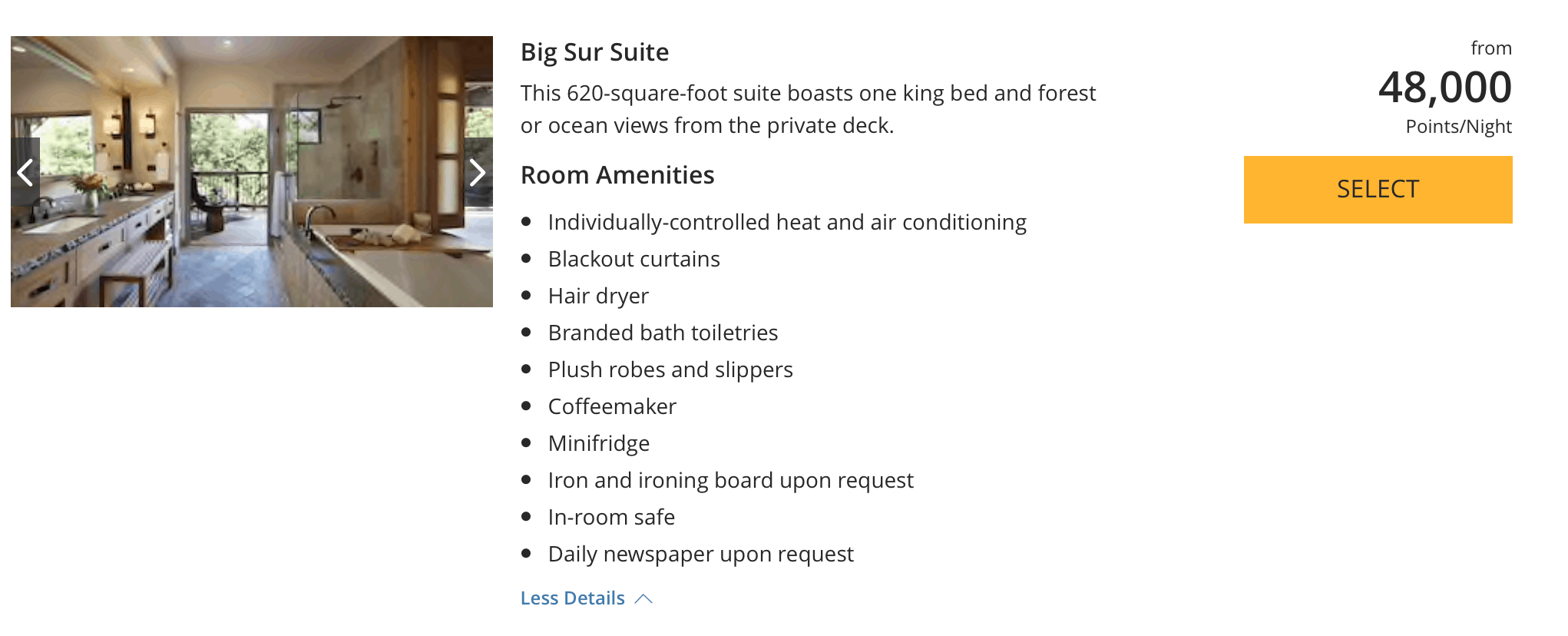
Task: Select the Big Sur Suite room
Action: point(1378,190)
